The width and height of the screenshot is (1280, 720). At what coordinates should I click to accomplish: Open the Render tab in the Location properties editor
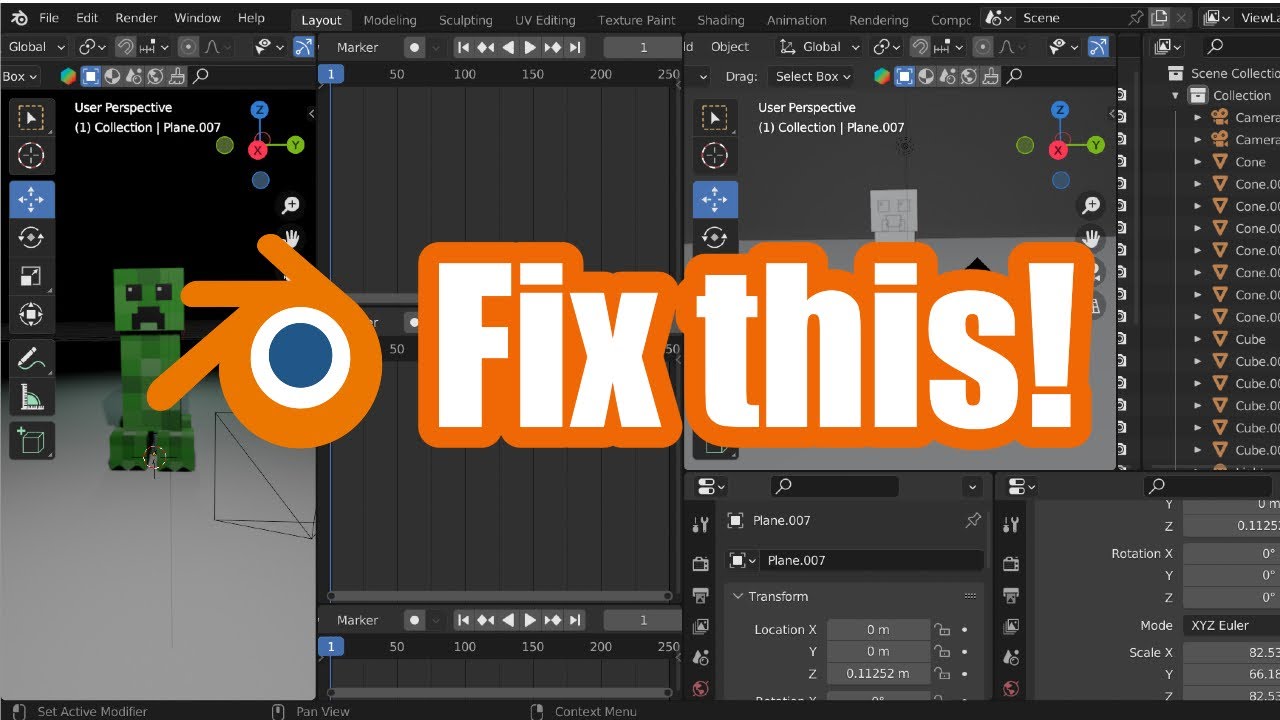point(701,564)
